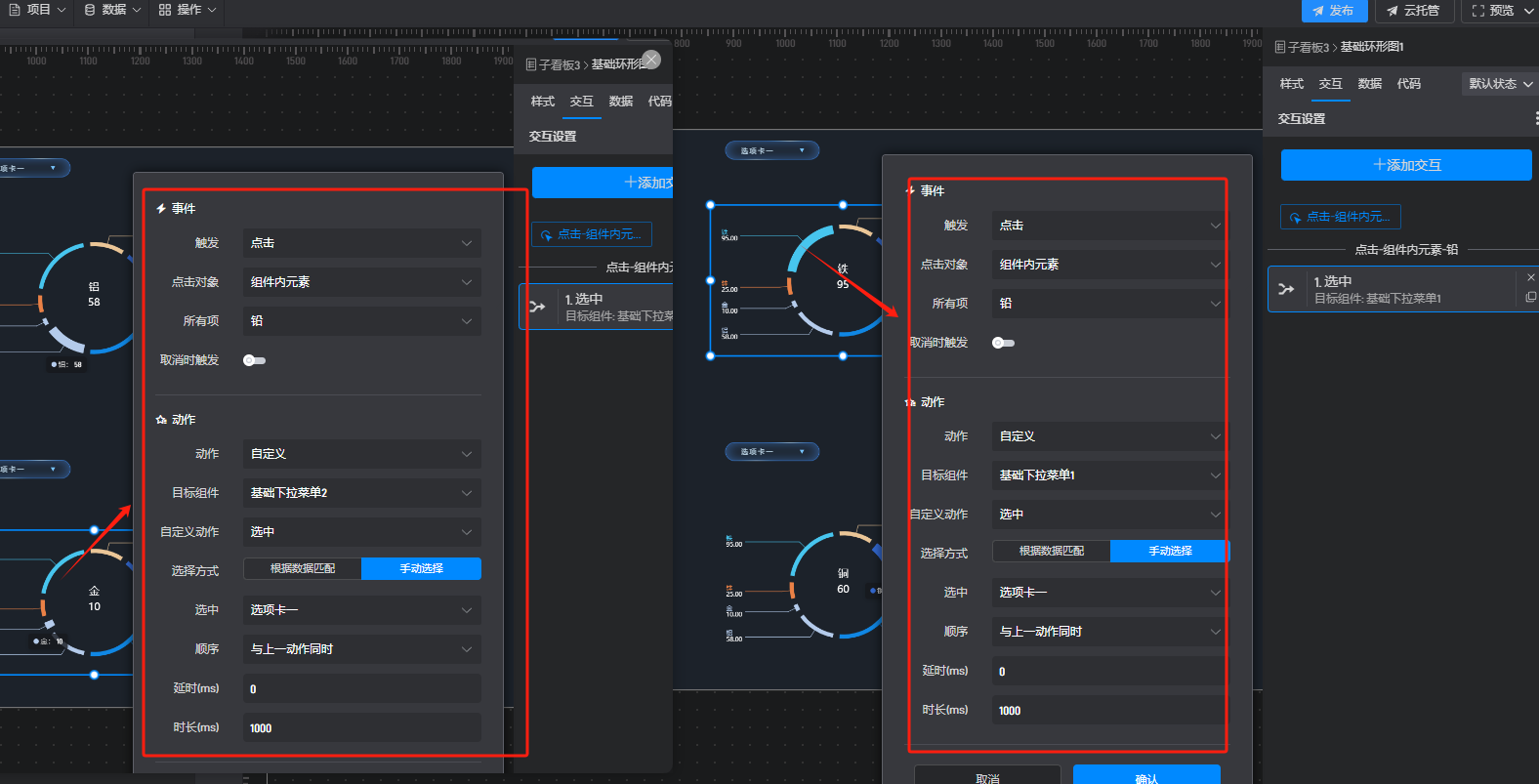This screenshot has height=784, width=1539.
Task: Toggle 取消时触发 switch in 基础下拉菜单2 dialog
Action: 255,360
